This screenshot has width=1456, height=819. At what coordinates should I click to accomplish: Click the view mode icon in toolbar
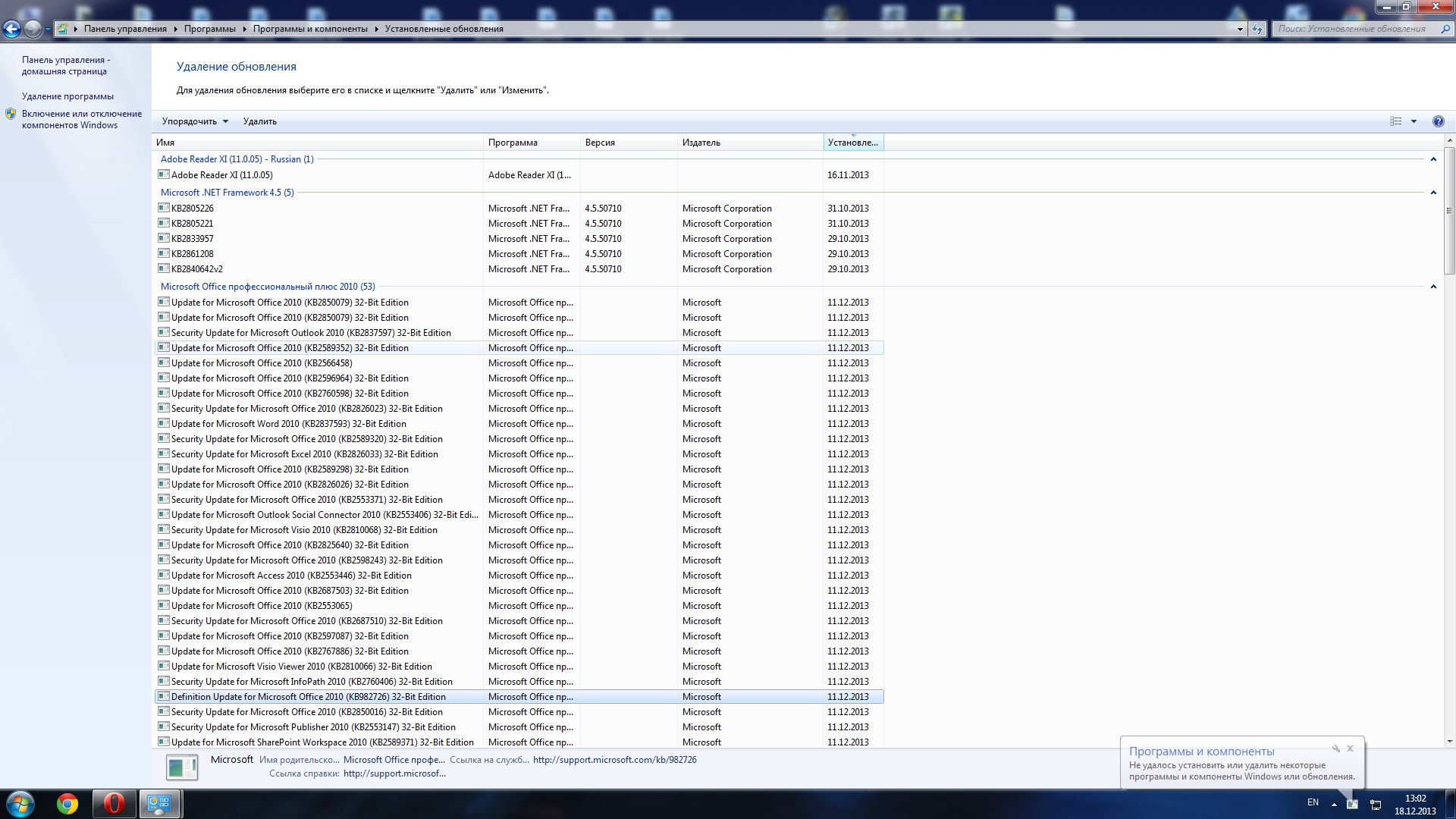tap(1396, 121)
